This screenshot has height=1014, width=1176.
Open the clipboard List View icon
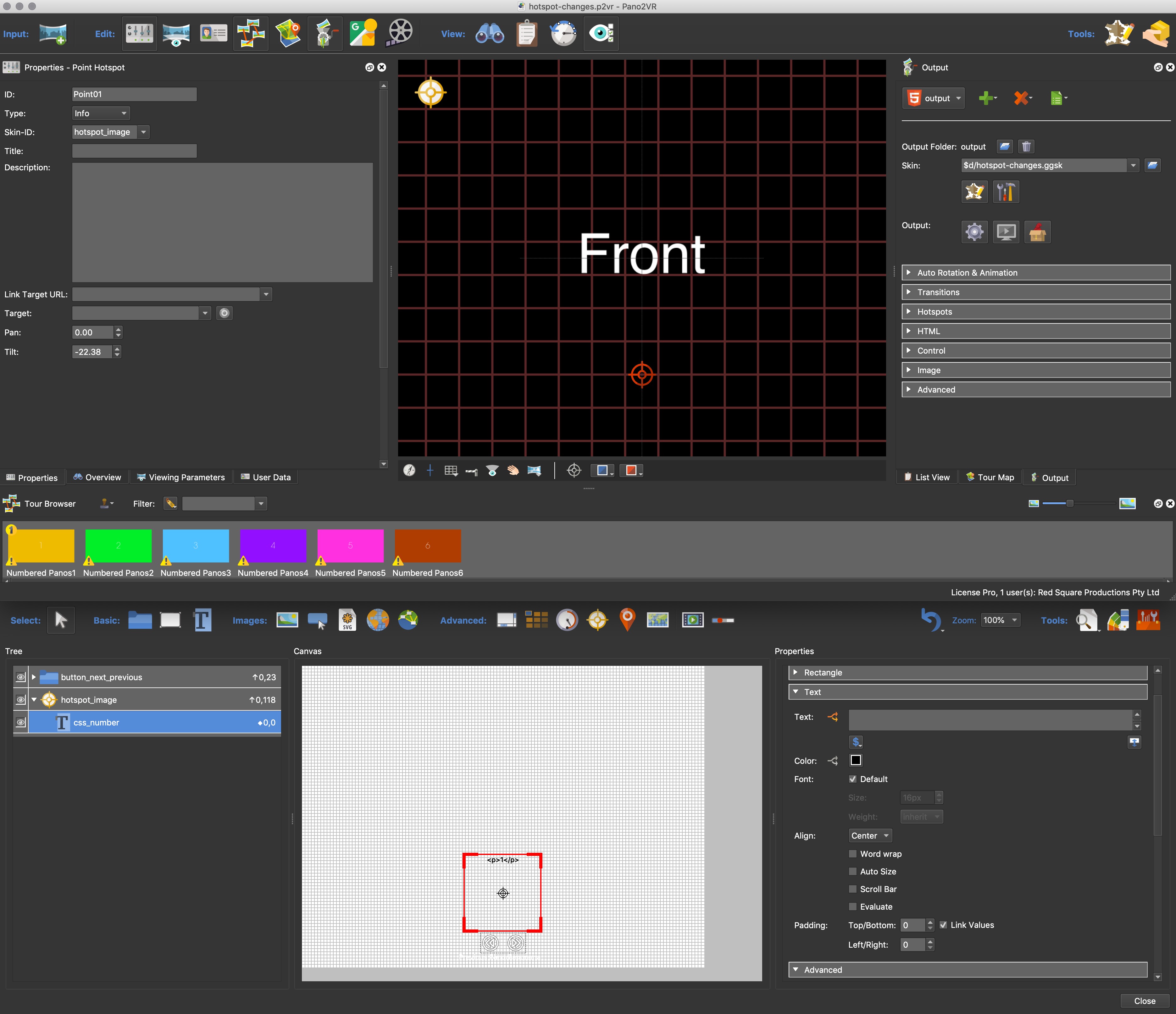(527, 34)
